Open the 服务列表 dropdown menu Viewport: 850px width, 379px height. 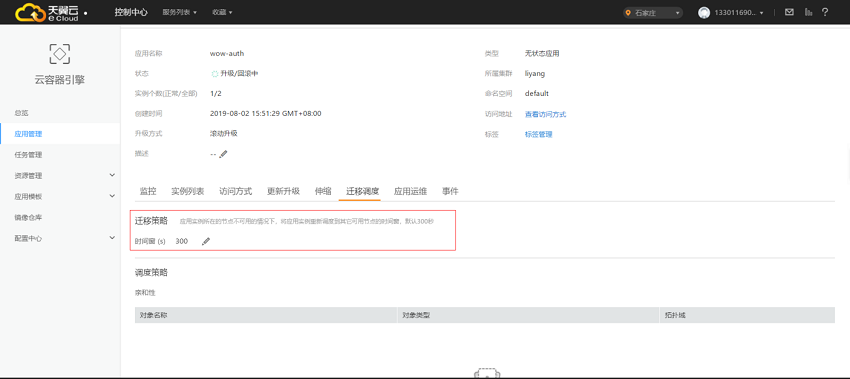(179, 12)
